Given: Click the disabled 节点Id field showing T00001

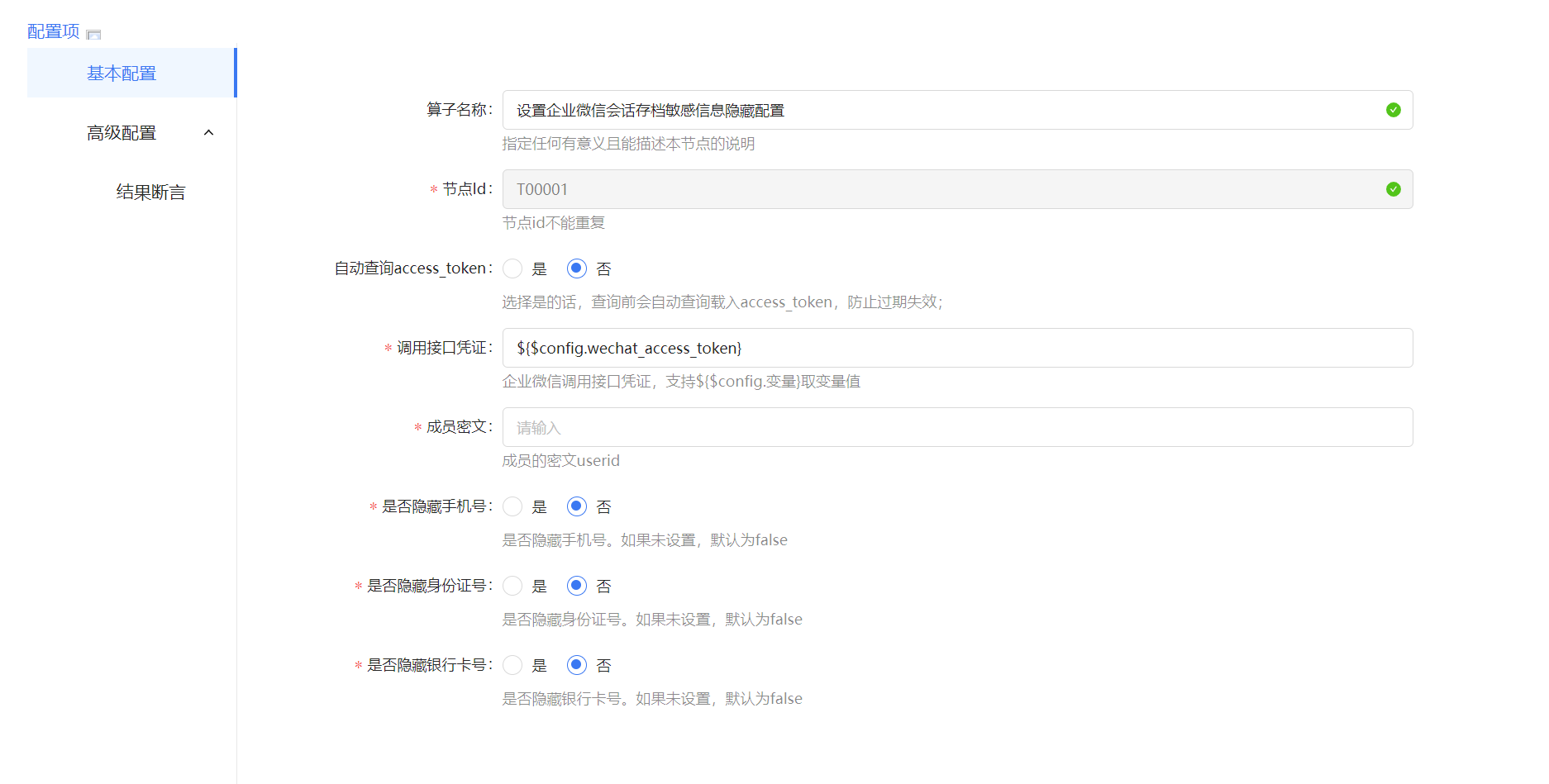Looking at the screenshot, I should tap(942, 189).
